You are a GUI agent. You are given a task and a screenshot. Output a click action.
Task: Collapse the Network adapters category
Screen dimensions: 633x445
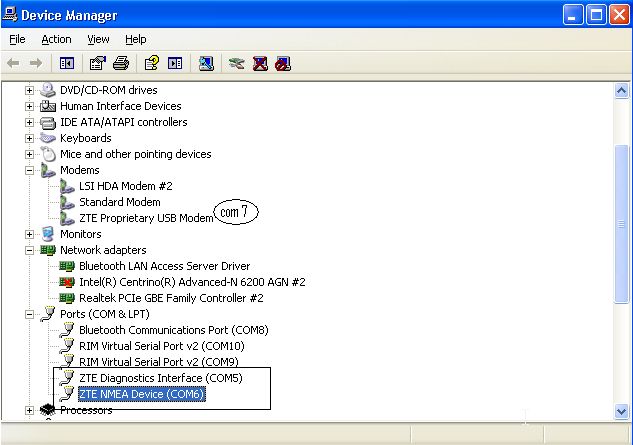29,250
